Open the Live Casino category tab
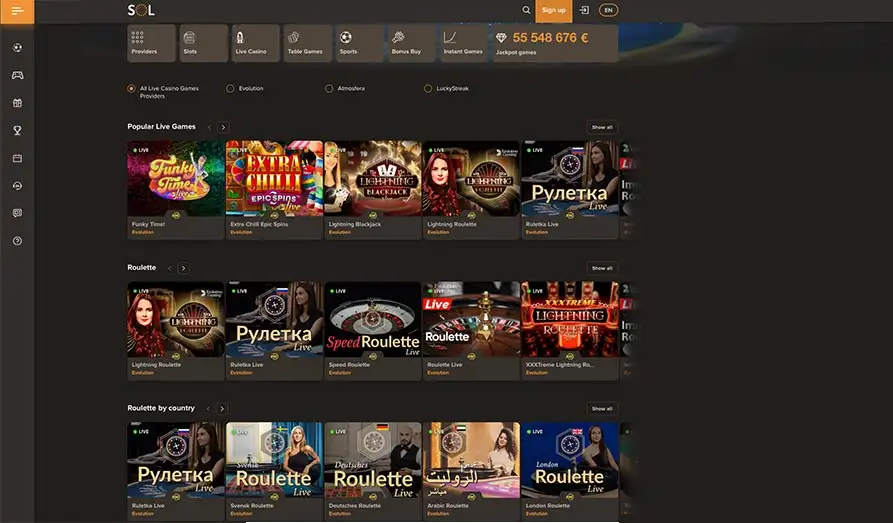 [x=255, y=43]
